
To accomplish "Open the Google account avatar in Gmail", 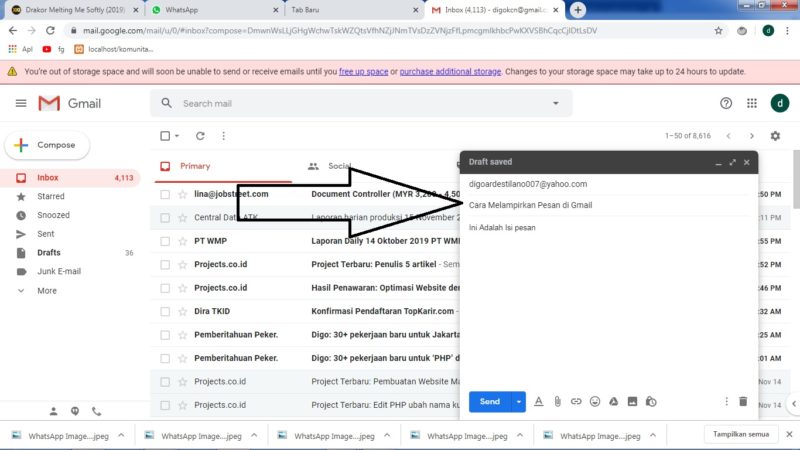I will click(x=780, y=104).
